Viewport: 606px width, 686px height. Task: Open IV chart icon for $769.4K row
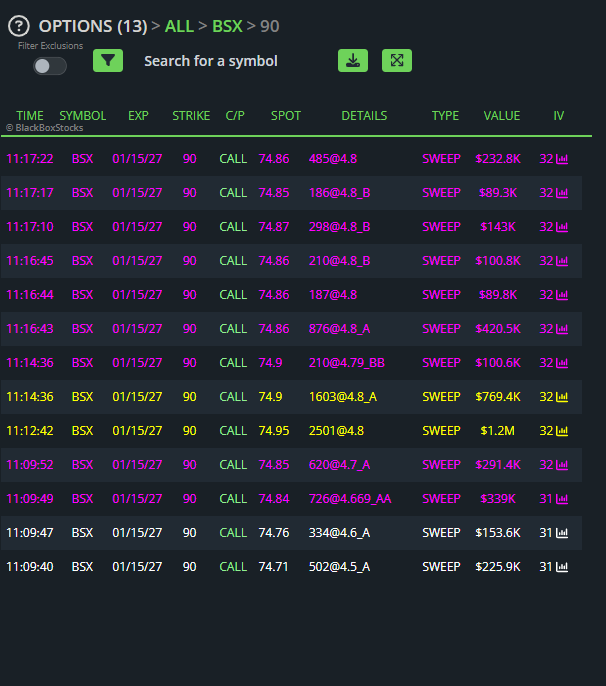[562, 397]
